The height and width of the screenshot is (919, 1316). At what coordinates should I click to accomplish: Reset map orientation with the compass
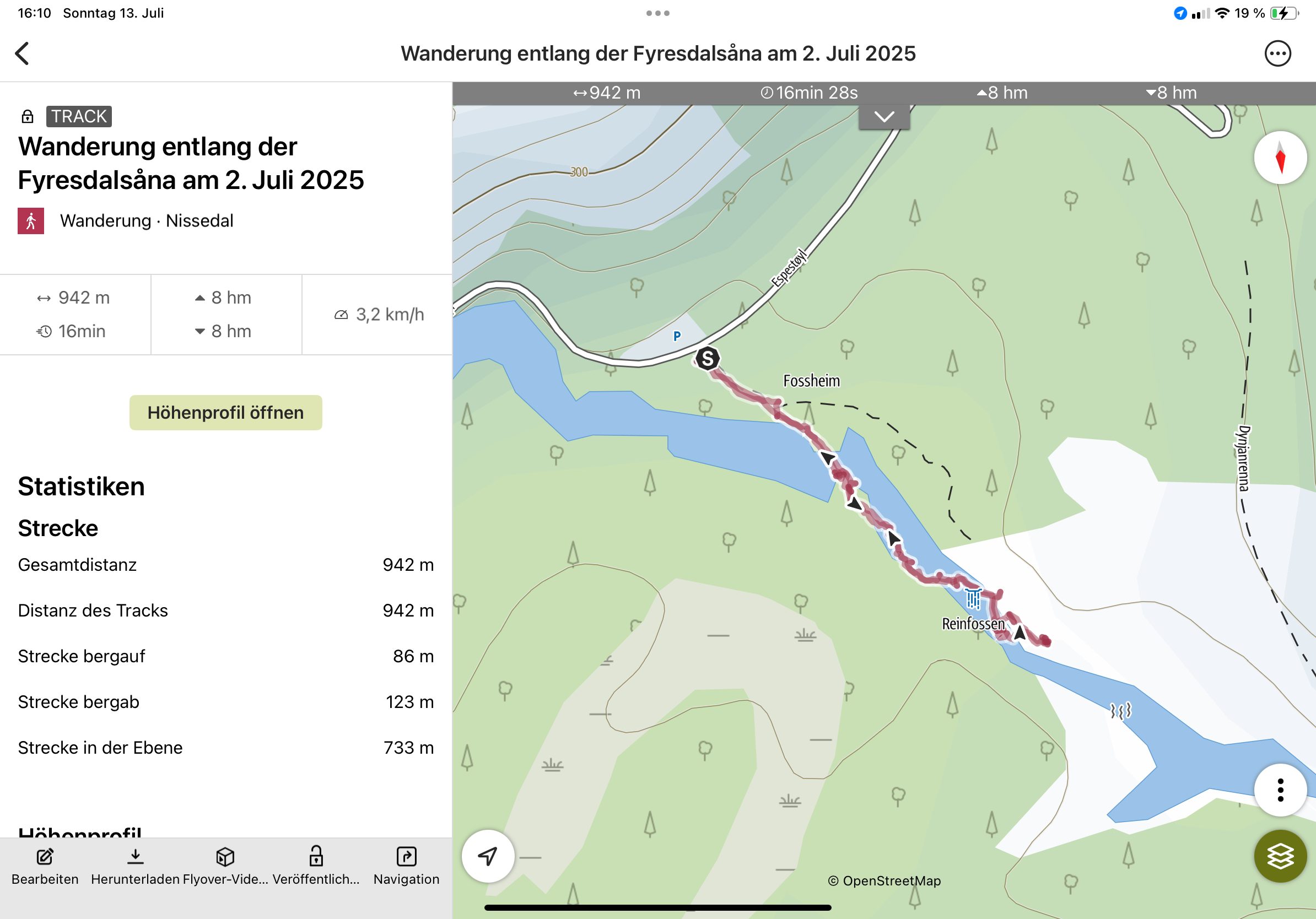click(x=1280, y=158)
